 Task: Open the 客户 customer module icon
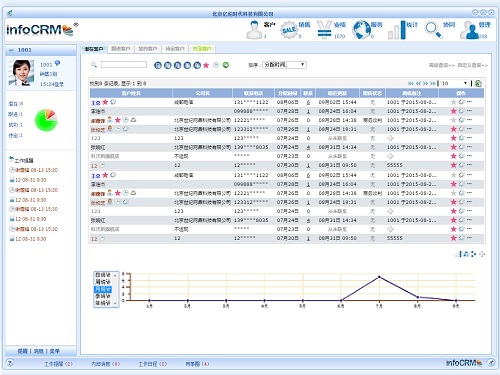click(x=254, y=30)
